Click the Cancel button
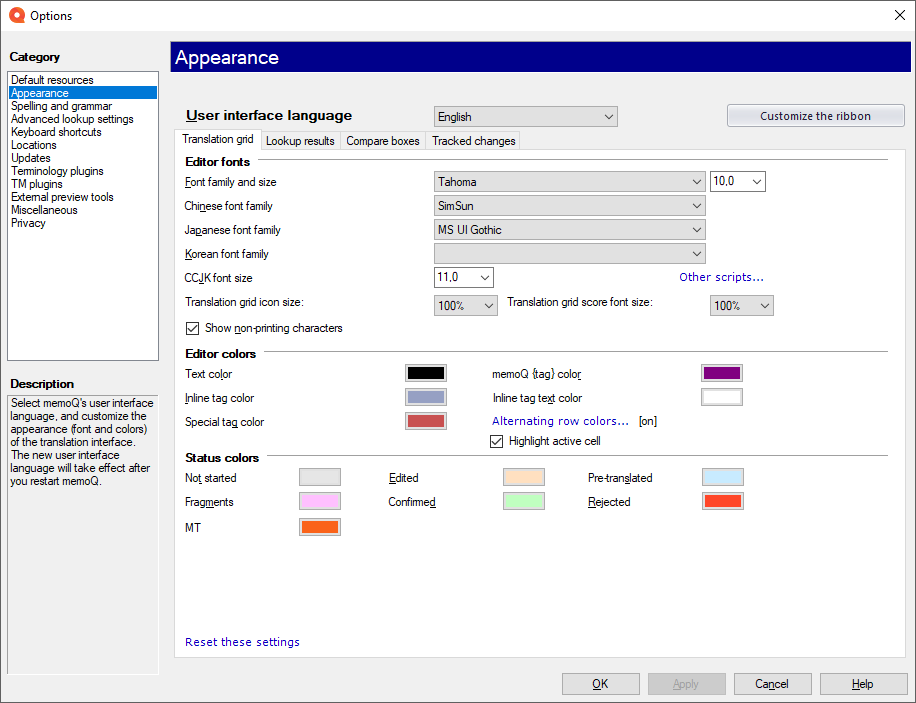This screenshot has width=916, height=703. [x=772, y=684]
